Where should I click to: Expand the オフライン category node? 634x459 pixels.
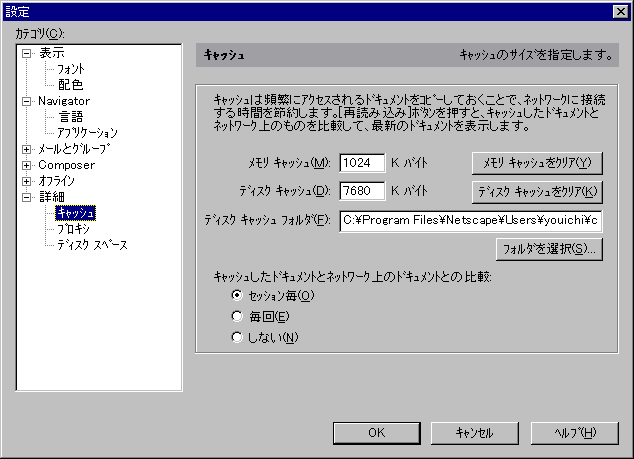[x=26, y=181]
